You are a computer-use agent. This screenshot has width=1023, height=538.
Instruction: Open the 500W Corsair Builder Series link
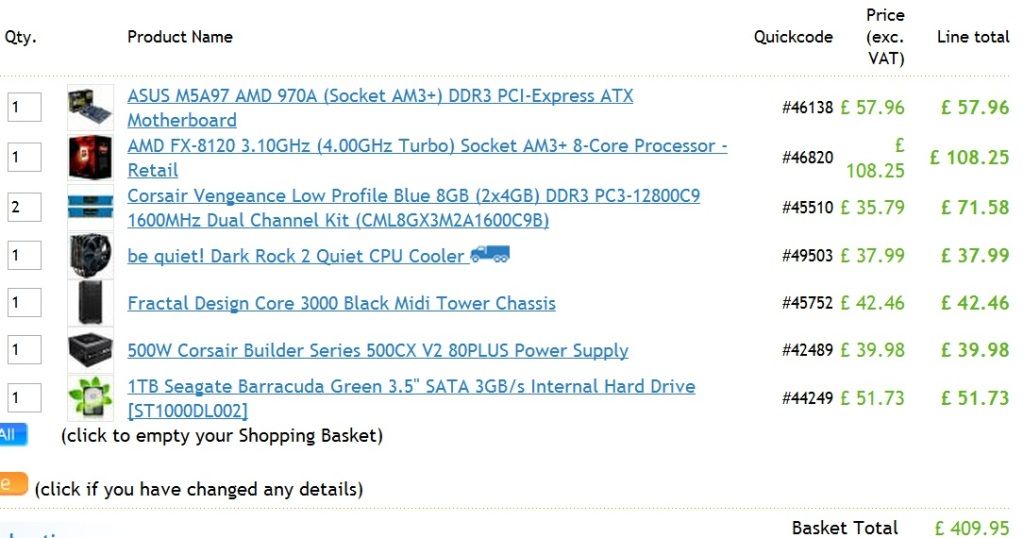tap(378, 351)
